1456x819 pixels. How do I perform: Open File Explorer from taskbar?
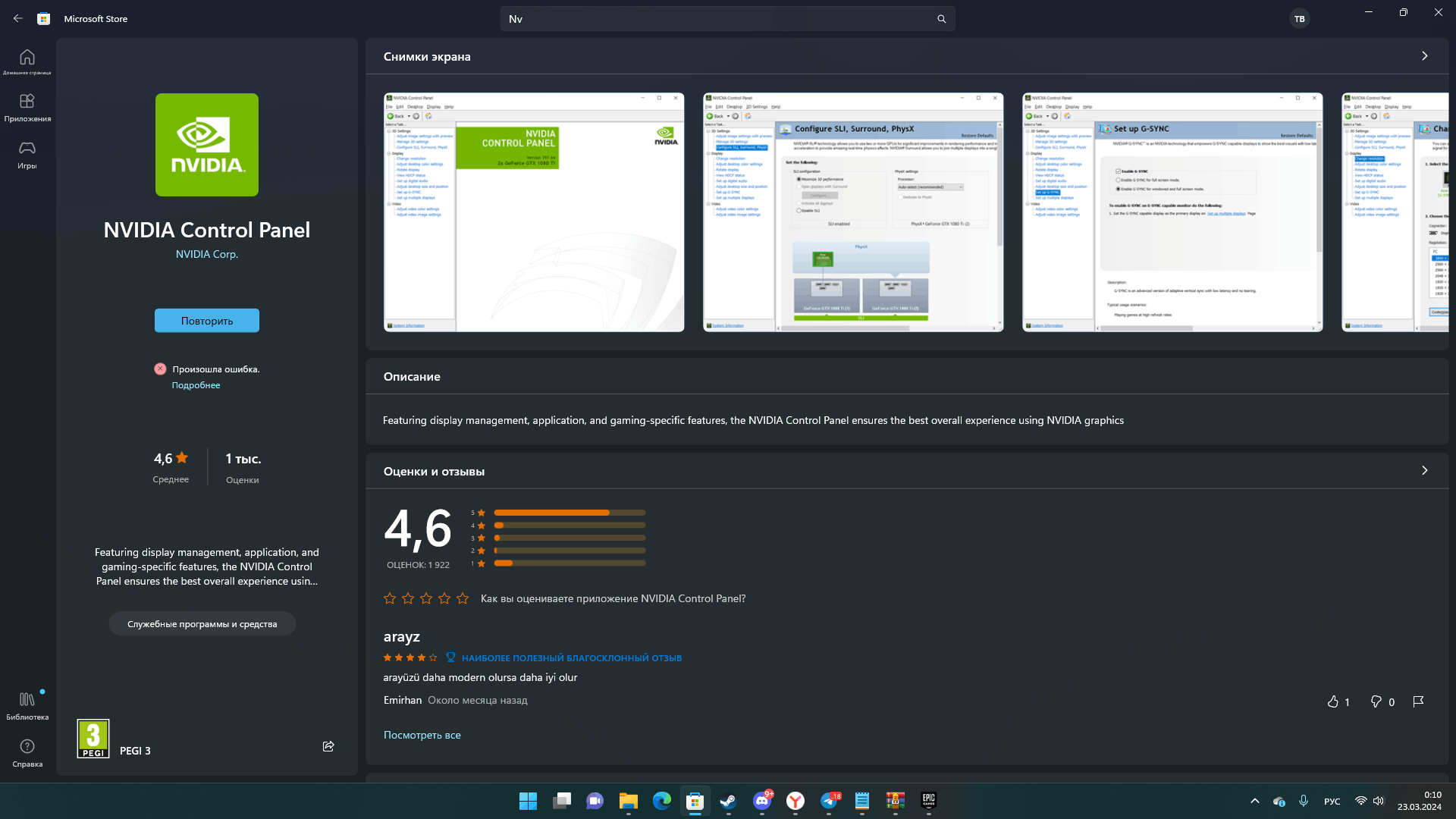tap(628, 801)
